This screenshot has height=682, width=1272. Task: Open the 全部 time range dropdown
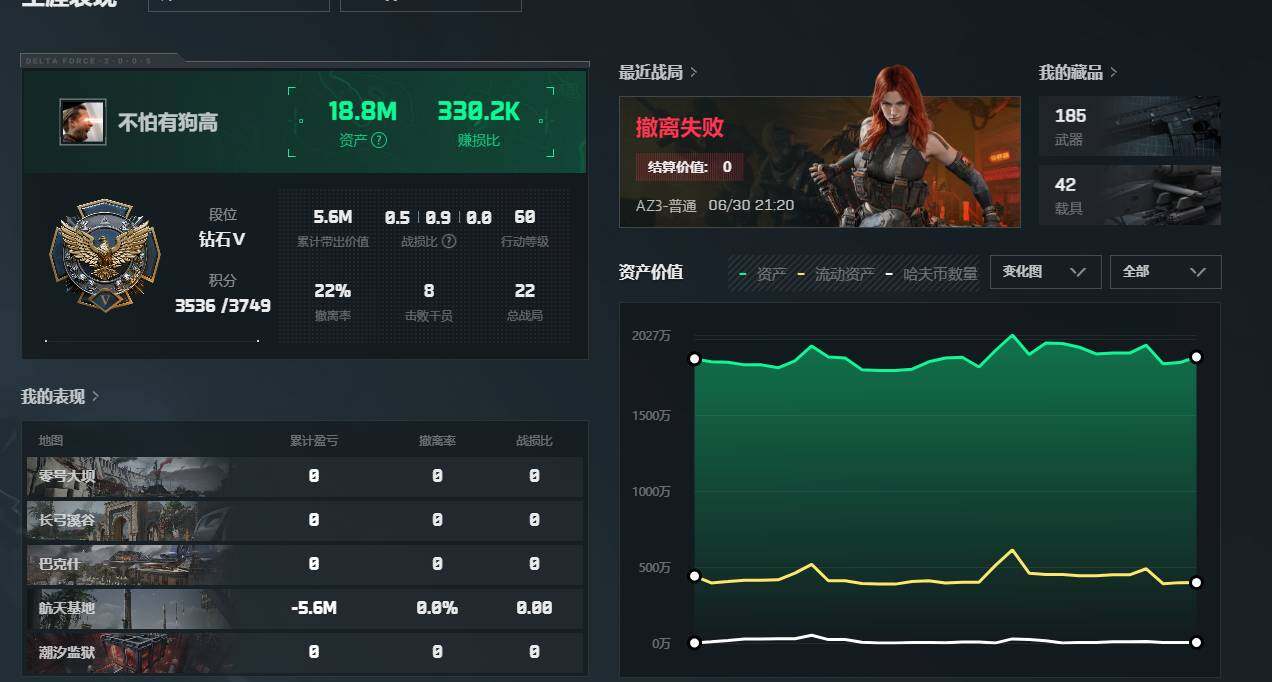pos(1165,272)
